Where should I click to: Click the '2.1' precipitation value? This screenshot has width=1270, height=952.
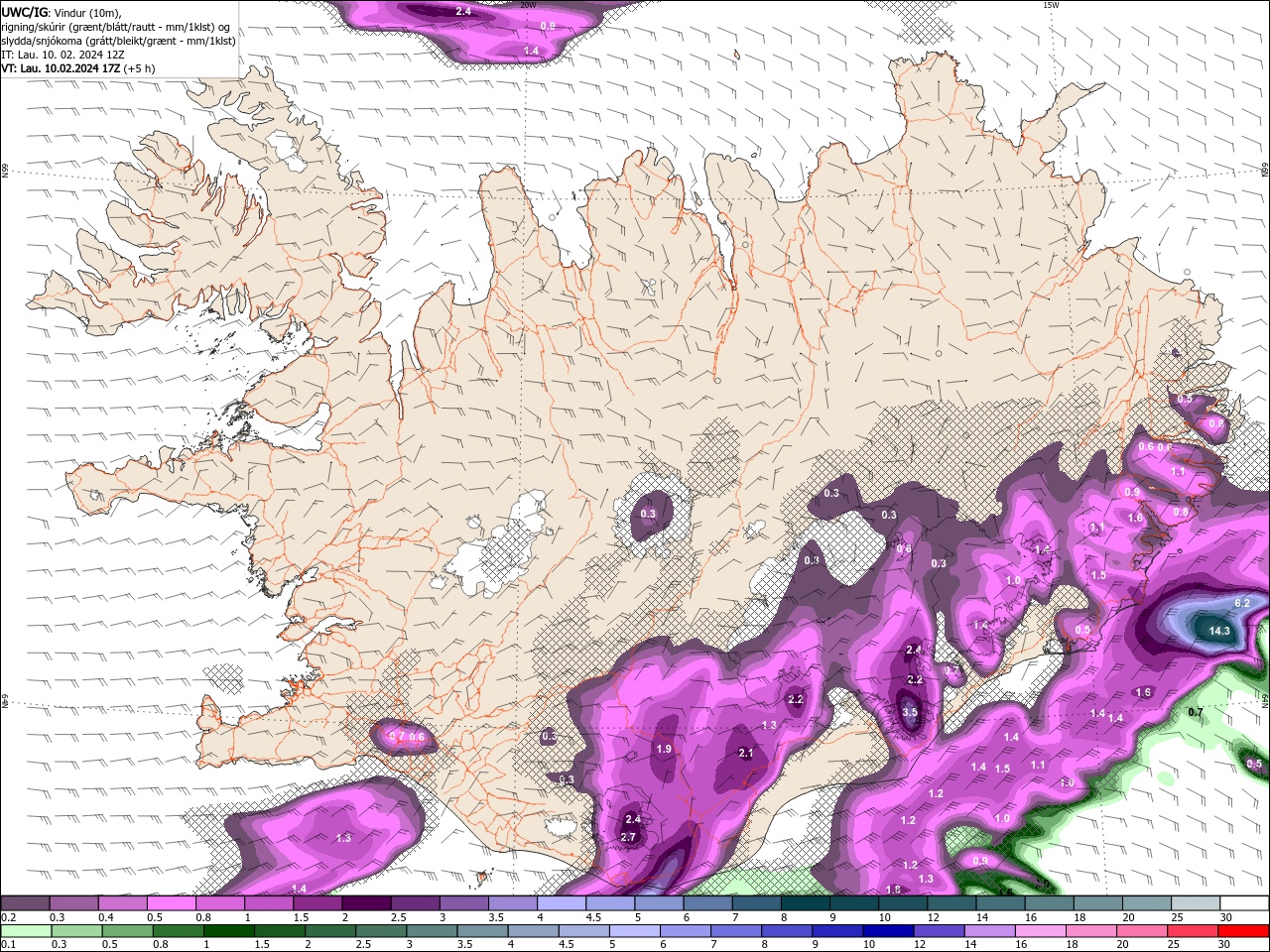coord(746,754)
